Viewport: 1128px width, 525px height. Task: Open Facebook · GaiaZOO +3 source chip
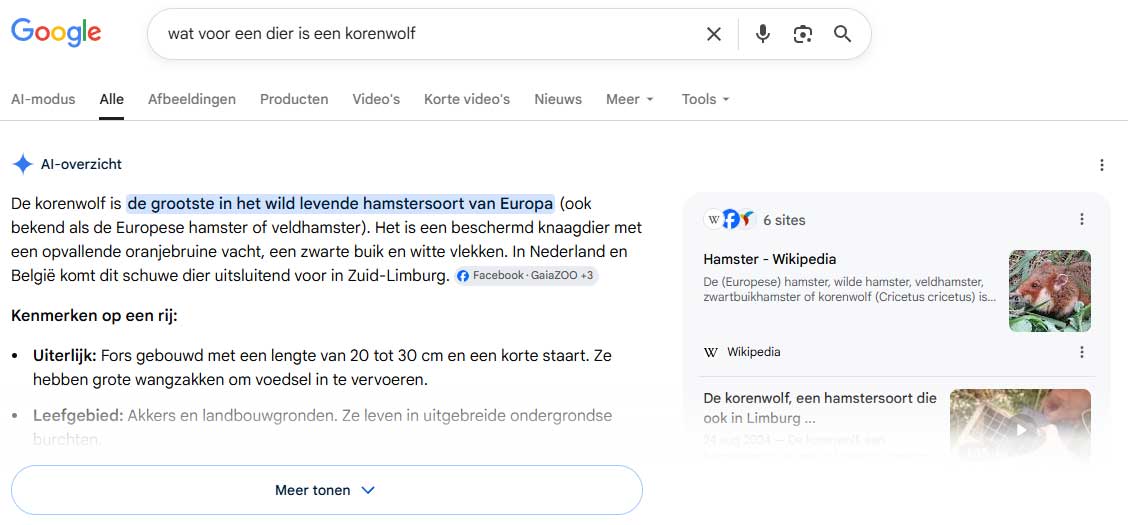pos(526,276)
